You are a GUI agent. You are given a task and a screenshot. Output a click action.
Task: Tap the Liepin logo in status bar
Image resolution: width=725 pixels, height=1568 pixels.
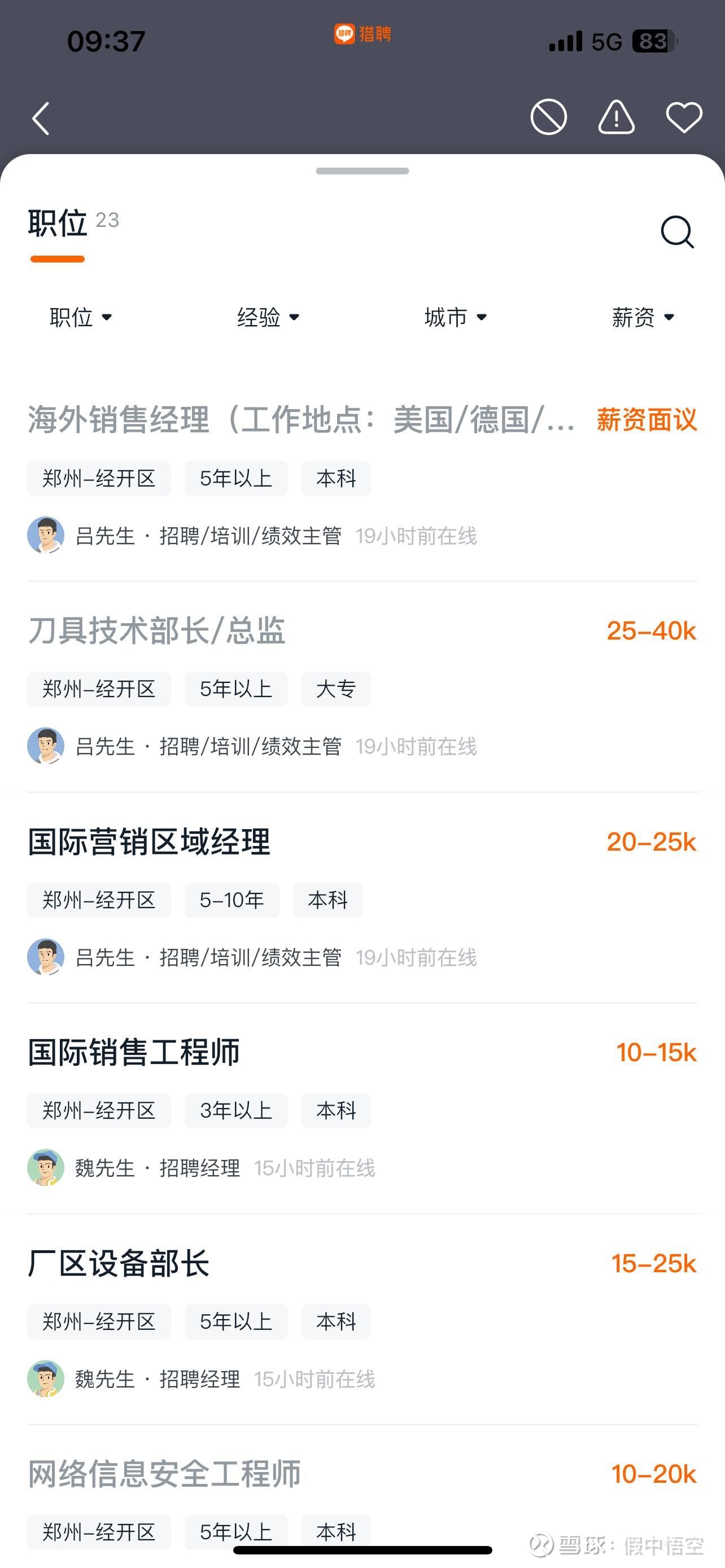pyautogui.click(x=363, y=34)
